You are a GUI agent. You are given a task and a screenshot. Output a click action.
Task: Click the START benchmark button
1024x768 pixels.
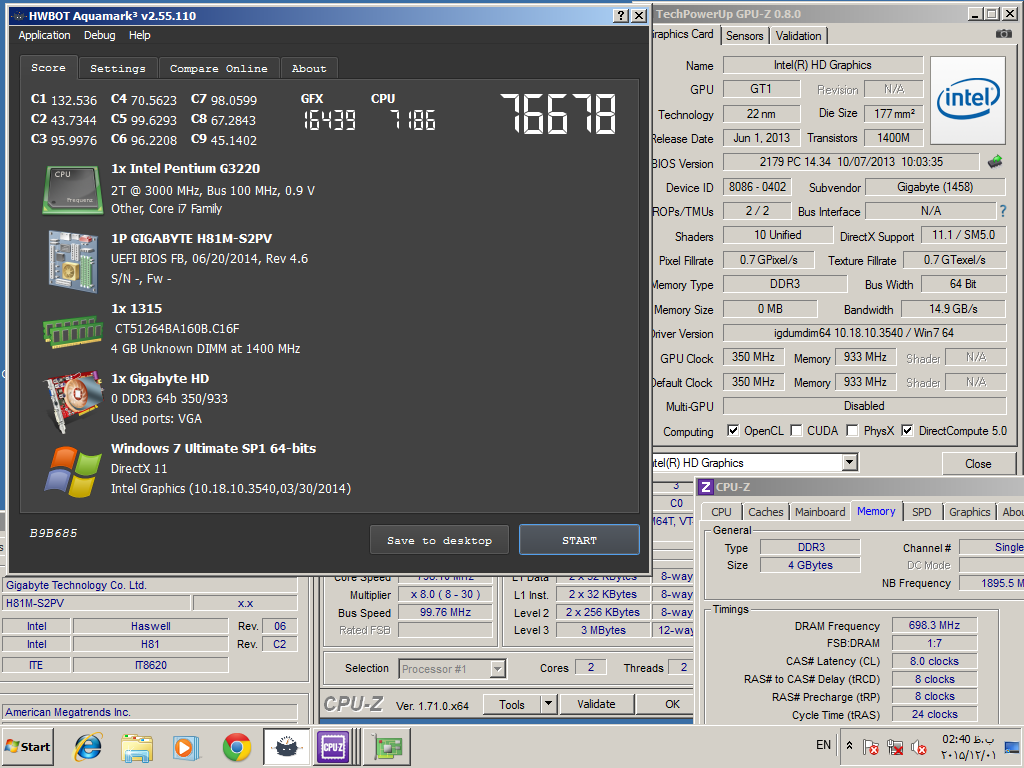click(x=579, y=540)
